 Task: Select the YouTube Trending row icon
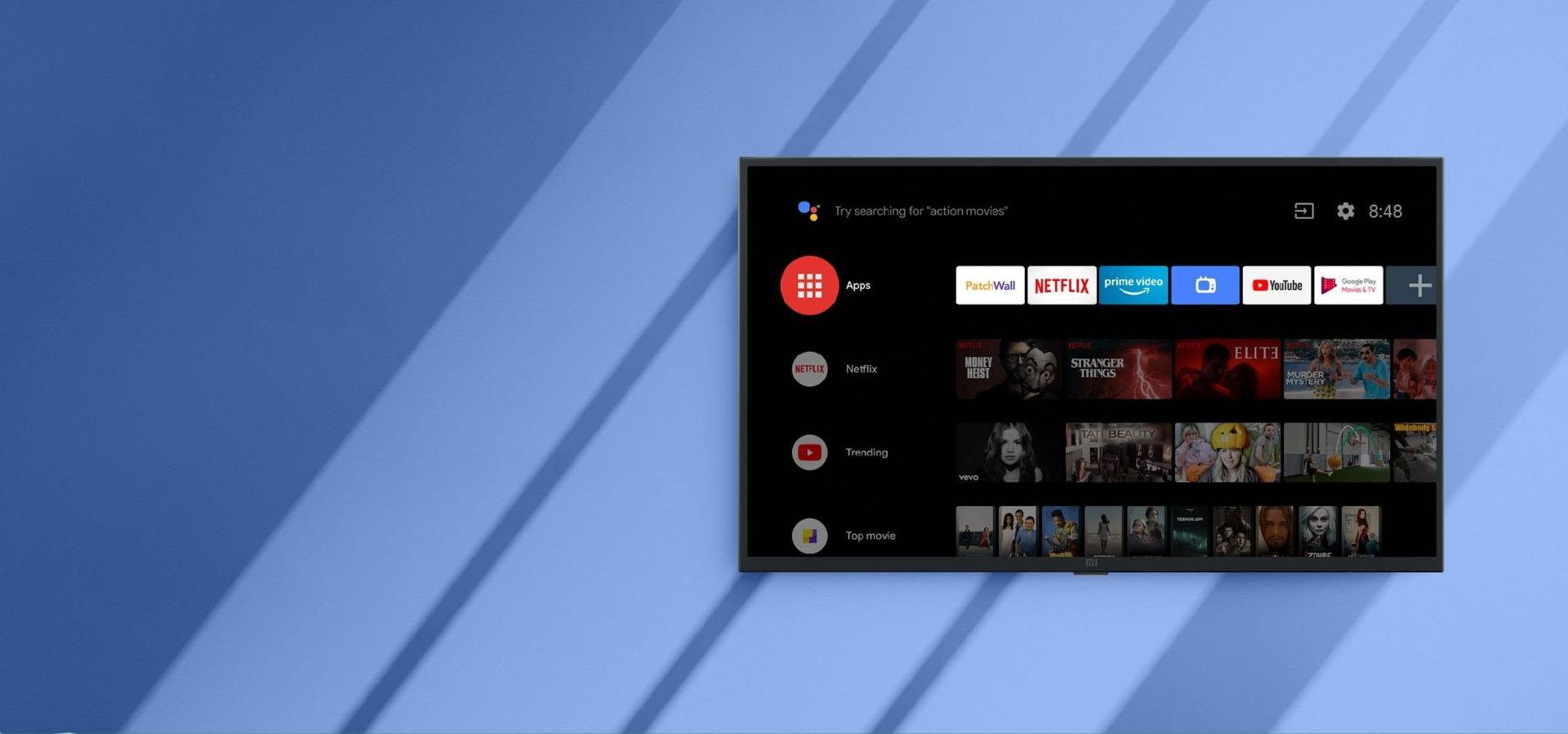coord(809,452)
